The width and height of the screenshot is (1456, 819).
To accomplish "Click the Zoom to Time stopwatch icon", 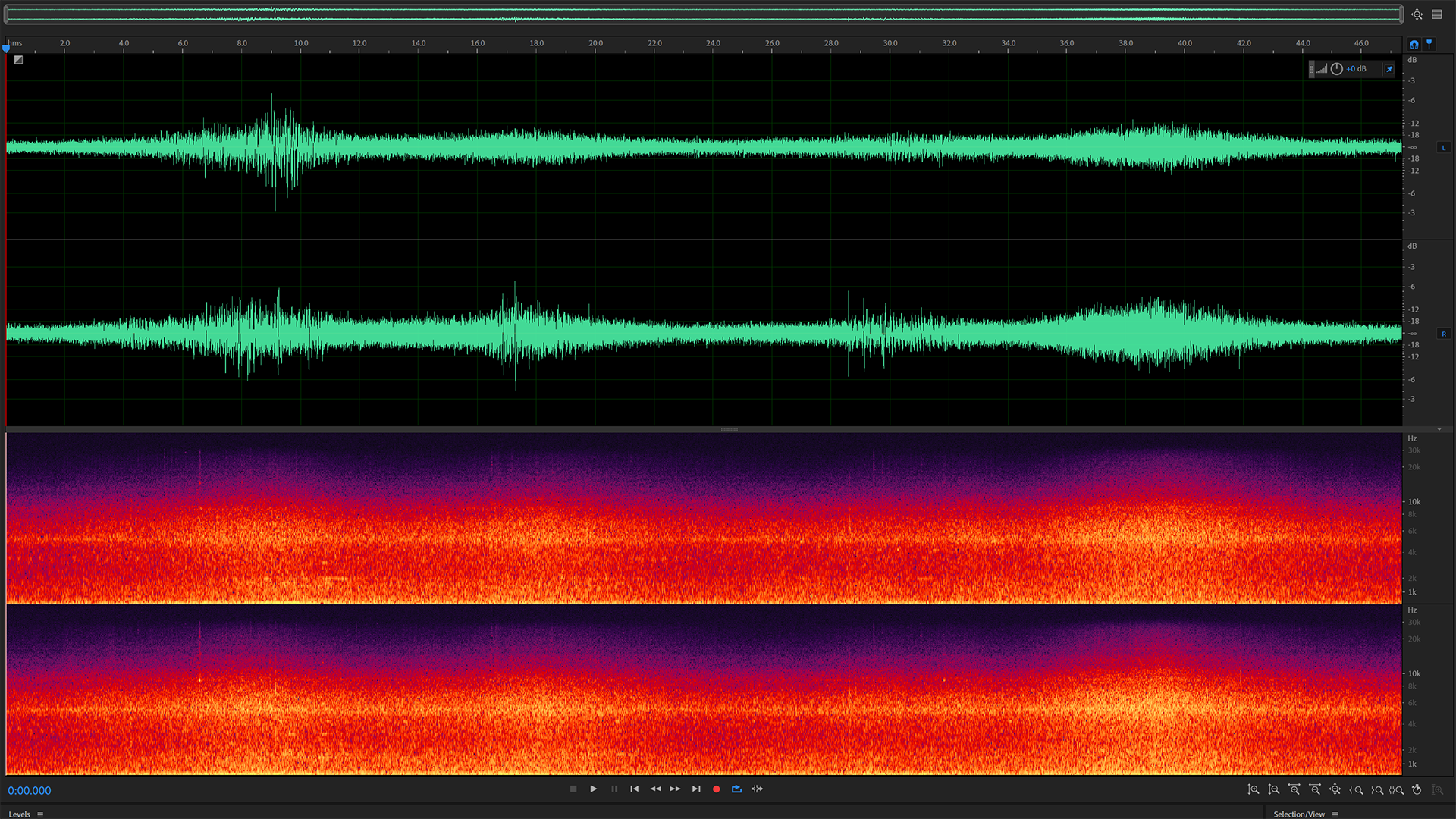I will [1417, 789].
